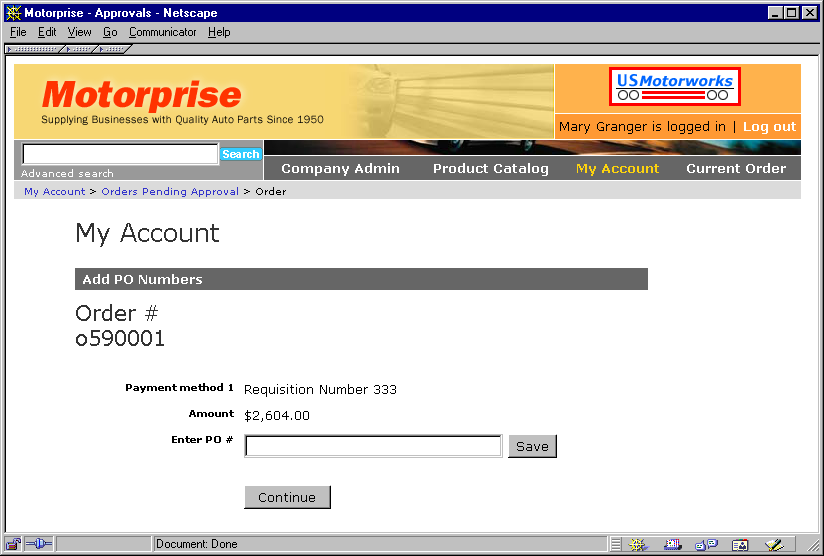Click the Log out link
The width and height of the screenshot is (824, 556).
coord(769,127)
